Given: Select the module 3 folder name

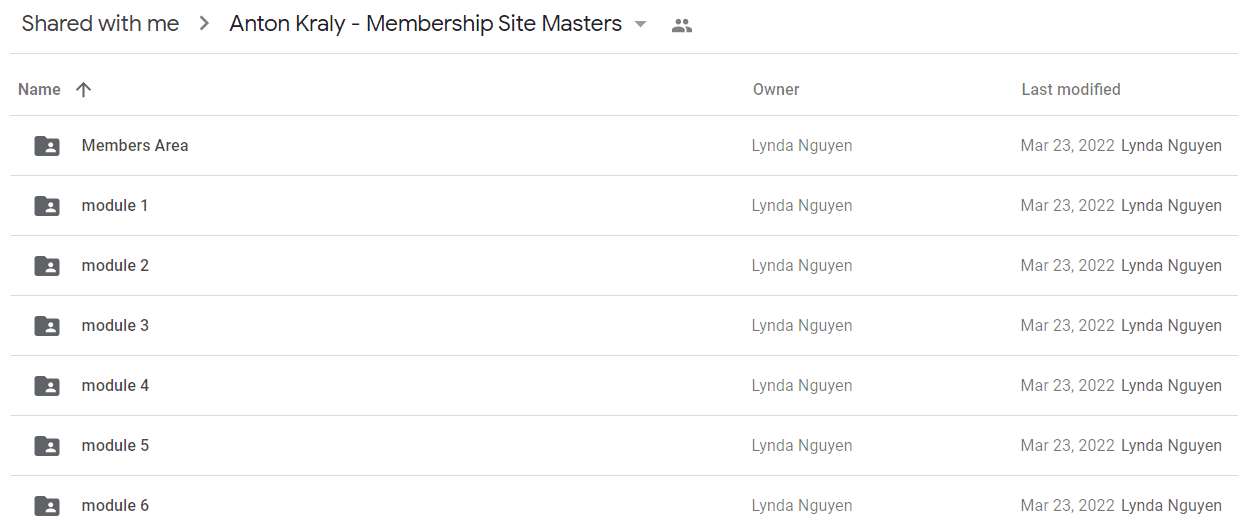Looking at the screenshot, I should (x=115, y=325).
